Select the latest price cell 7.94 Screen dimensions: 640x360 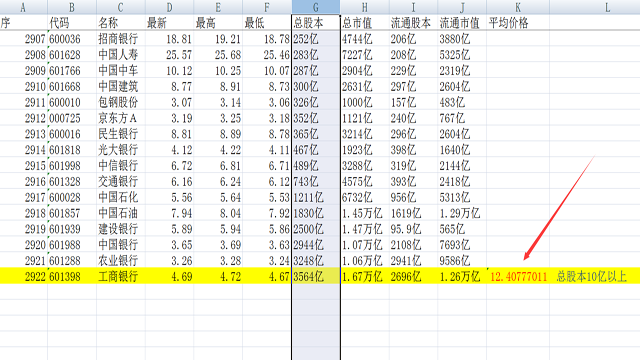point(169,213)
